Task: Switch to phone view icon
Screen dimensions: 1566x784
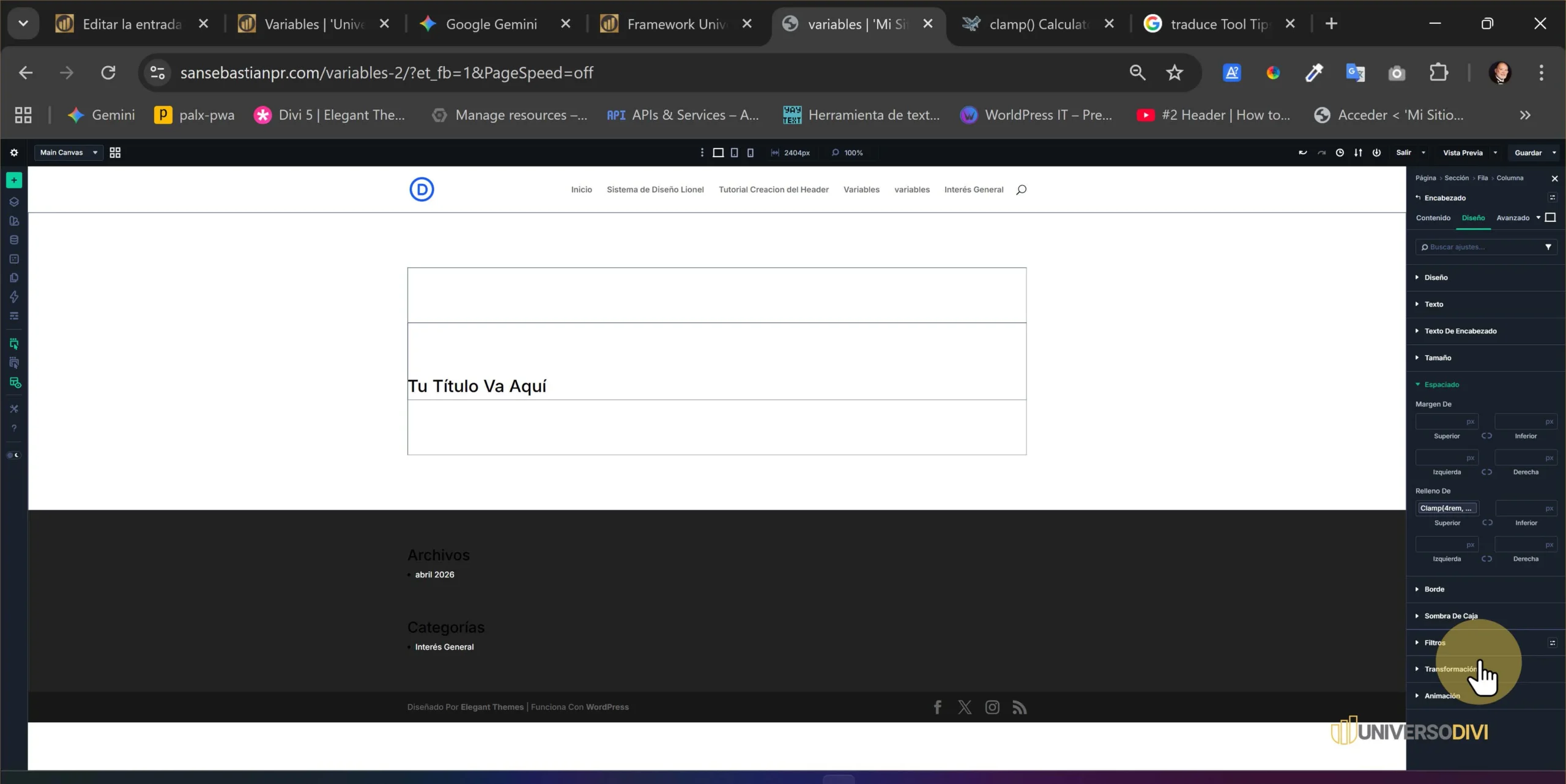Action: [751, 153]
